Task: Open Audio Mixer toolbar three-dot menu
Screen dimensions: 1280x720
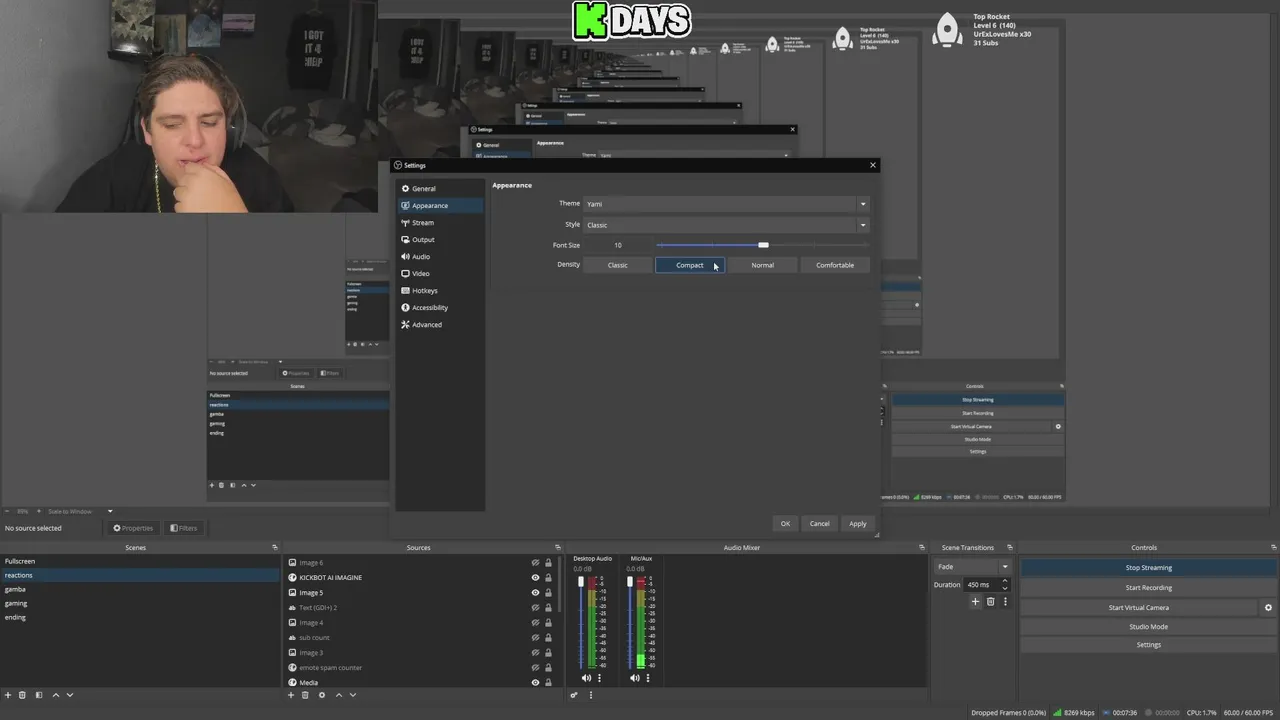Action: [x=590, y=695]
